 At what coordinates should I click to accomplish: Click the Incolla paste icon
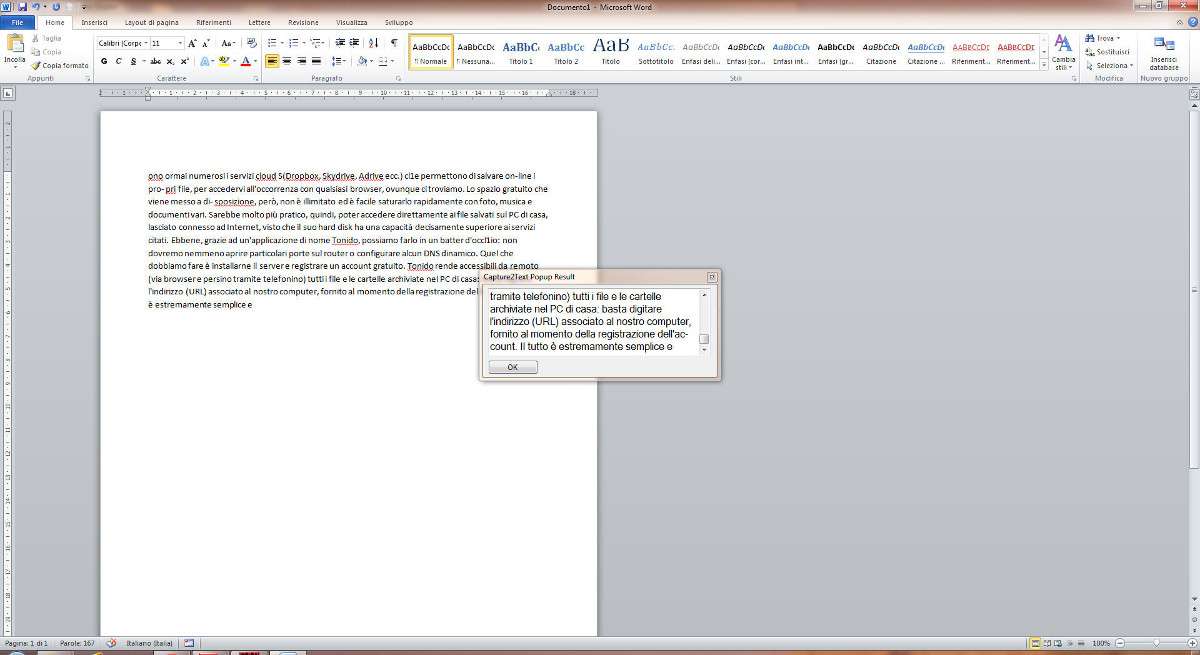coord(15,45)
